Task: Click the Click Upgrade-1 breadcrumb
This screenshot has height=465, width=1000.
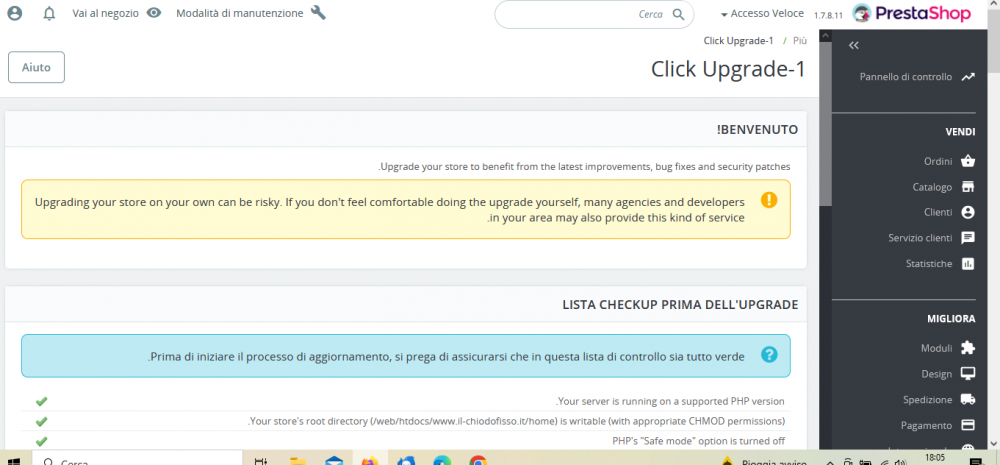Action: (738, 41)
